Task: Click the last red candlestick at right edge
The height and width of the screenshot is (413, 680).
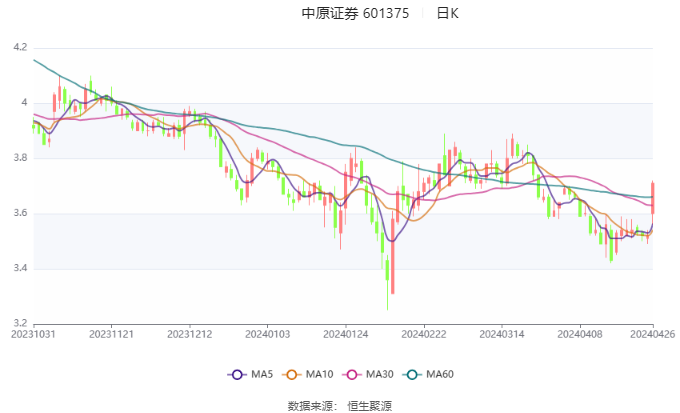Action: coord(653,198)
